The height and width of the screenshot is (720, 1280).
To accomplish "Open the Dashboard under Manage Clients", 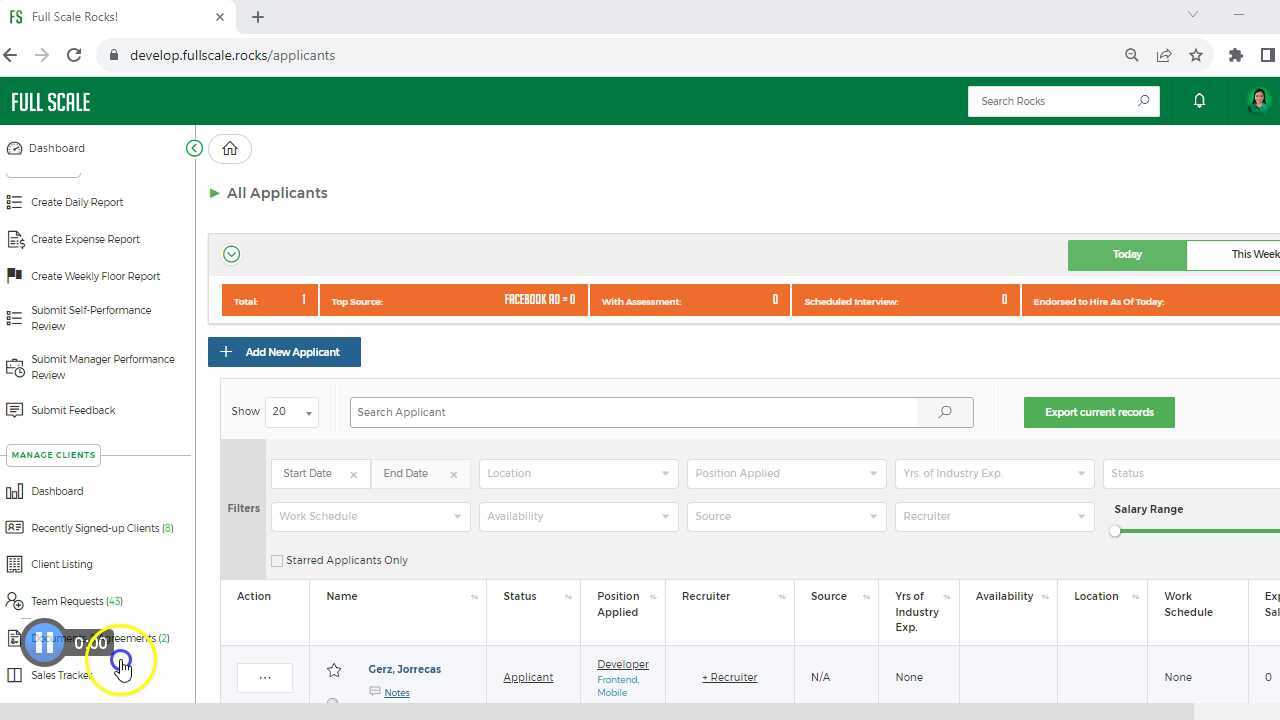I will (x=57, y=490).
